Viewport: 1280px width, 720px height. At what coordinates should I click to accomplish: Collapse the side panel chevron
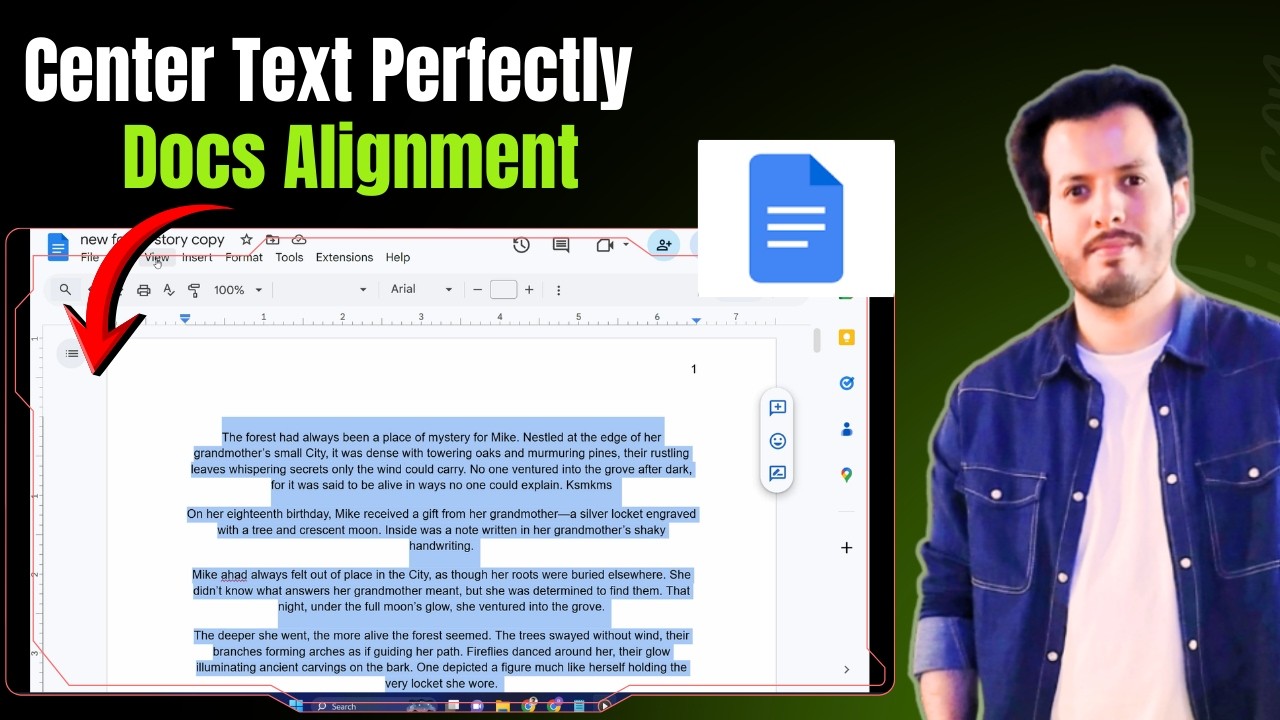pos(846,669)
